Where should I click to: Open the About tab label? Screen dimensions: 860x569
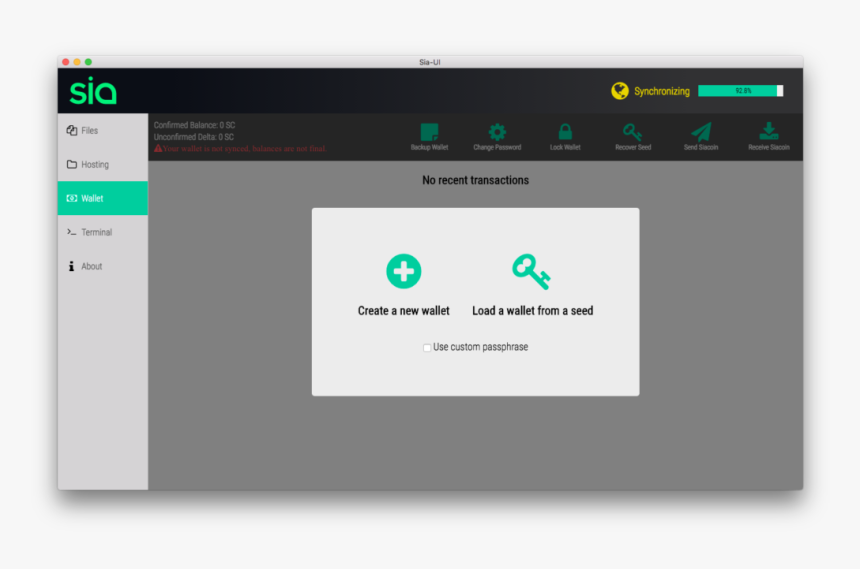pos(92,266)
